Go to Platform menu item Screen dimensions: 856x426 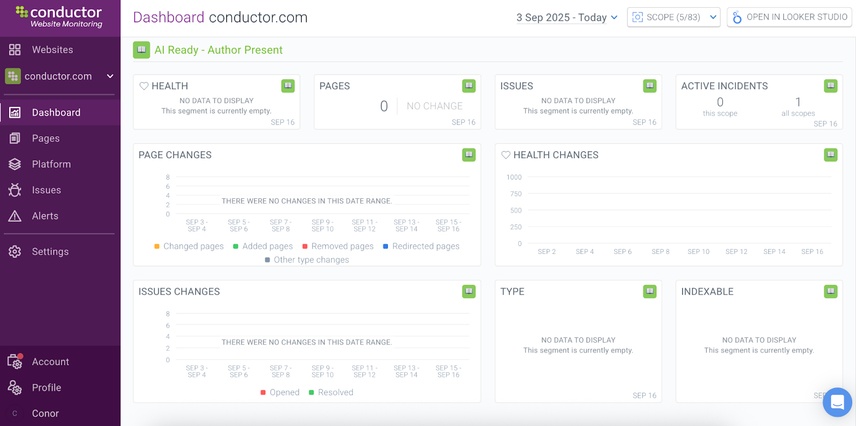[51, 164]
